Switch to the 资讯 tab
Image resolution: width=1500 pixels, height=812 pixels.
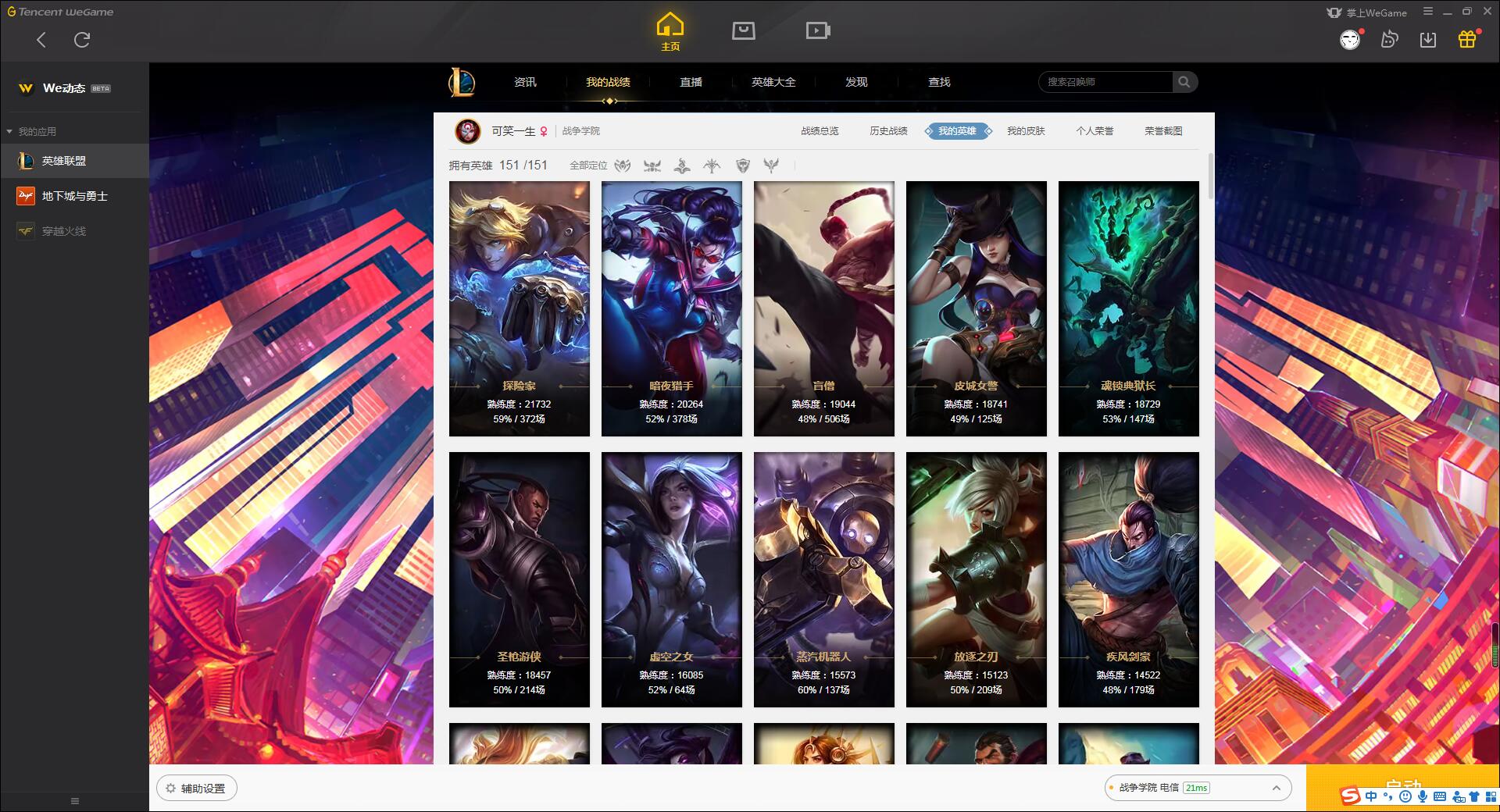tap(525, 82)
